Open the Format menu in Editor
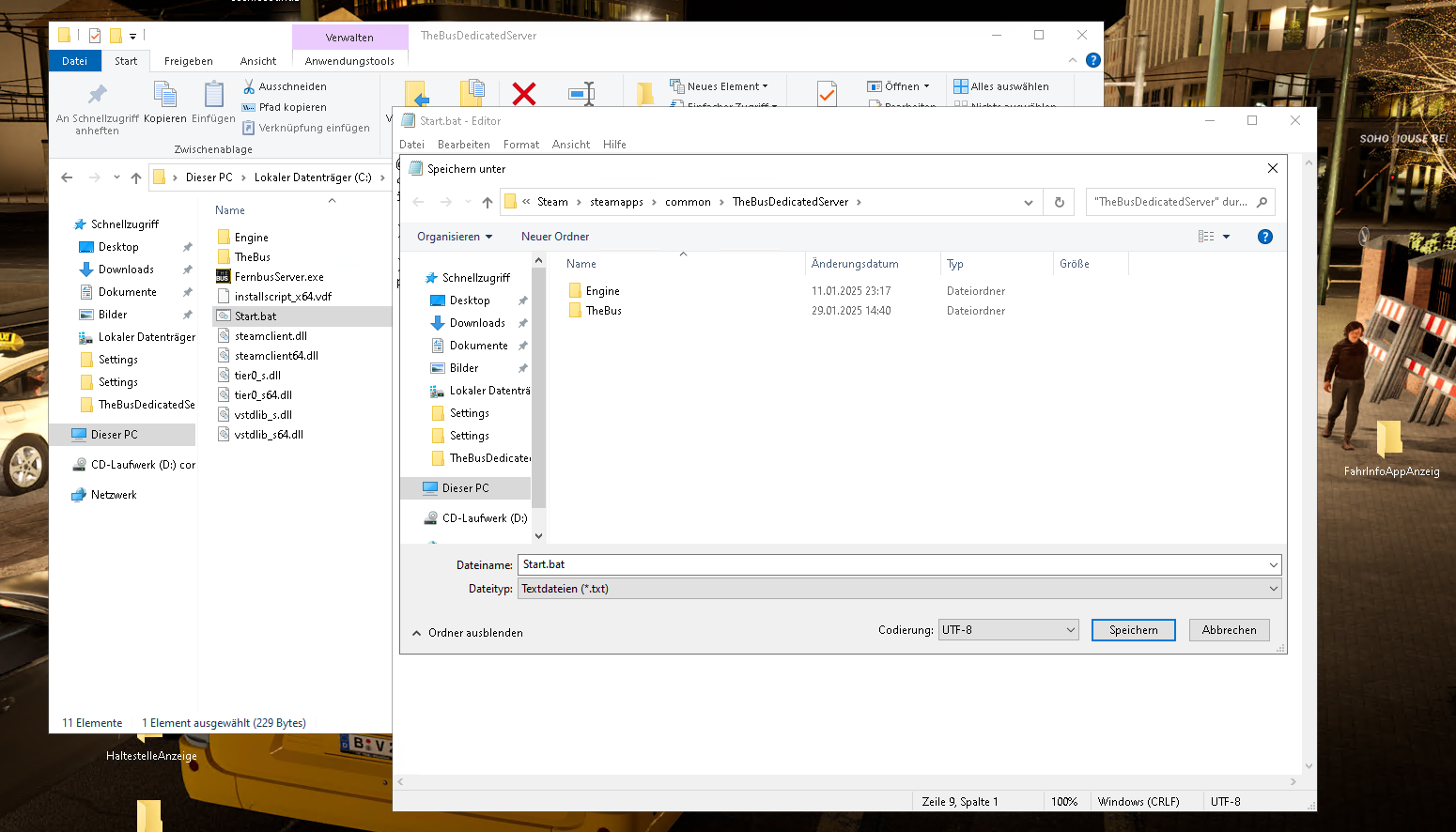 pyautogui.click(x=520, y=145)
